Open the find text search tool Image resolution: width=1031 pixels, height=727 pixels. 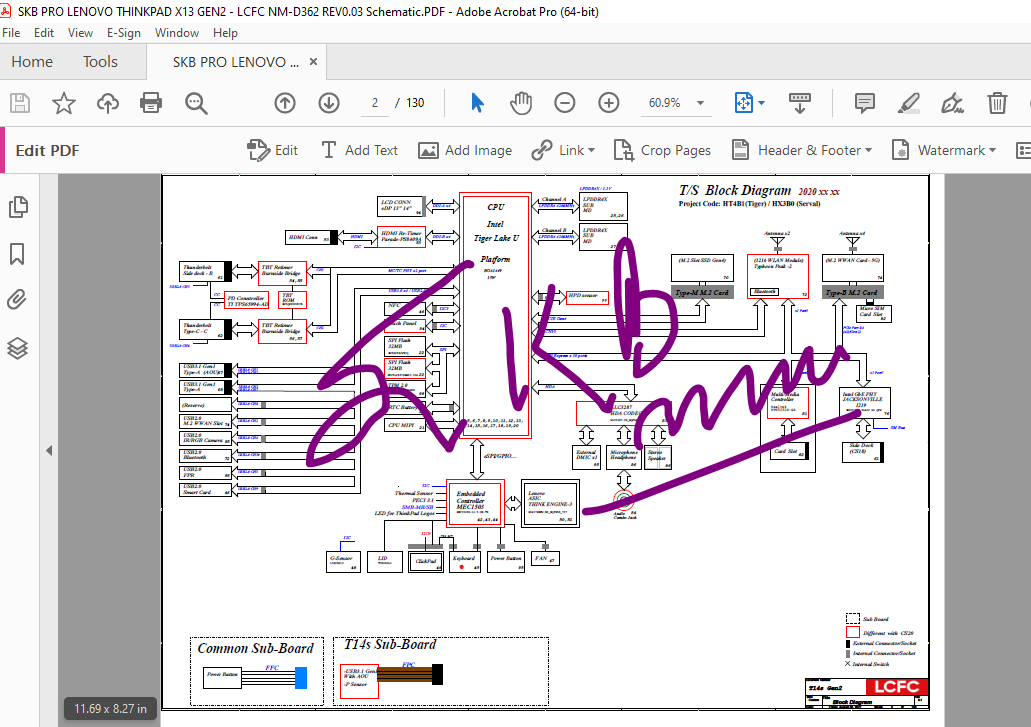pyautogui.click(x=196, y=103)
